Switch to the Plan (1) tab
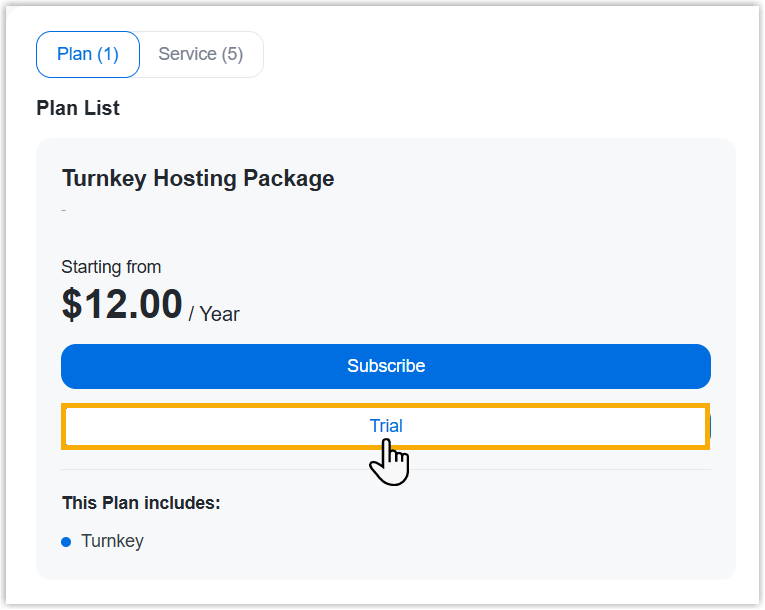 88,54
